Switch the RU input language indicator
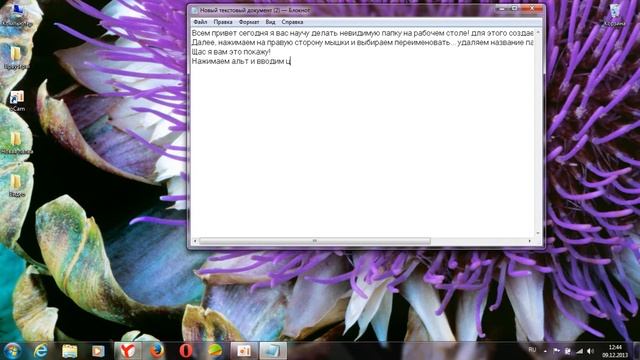The image size is (640, 360). point(532,350)
